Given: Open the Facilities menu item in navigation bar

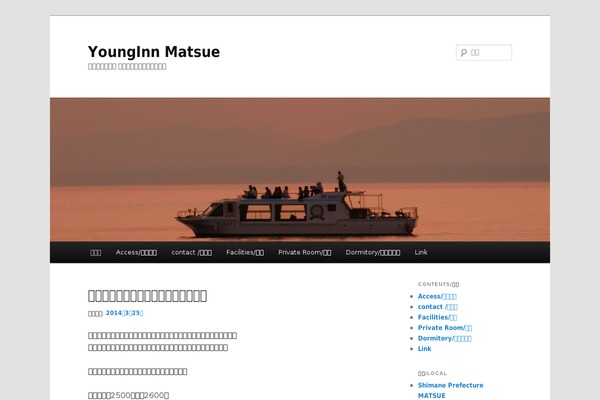Looking at the screenshot, I should pos(245,253).
